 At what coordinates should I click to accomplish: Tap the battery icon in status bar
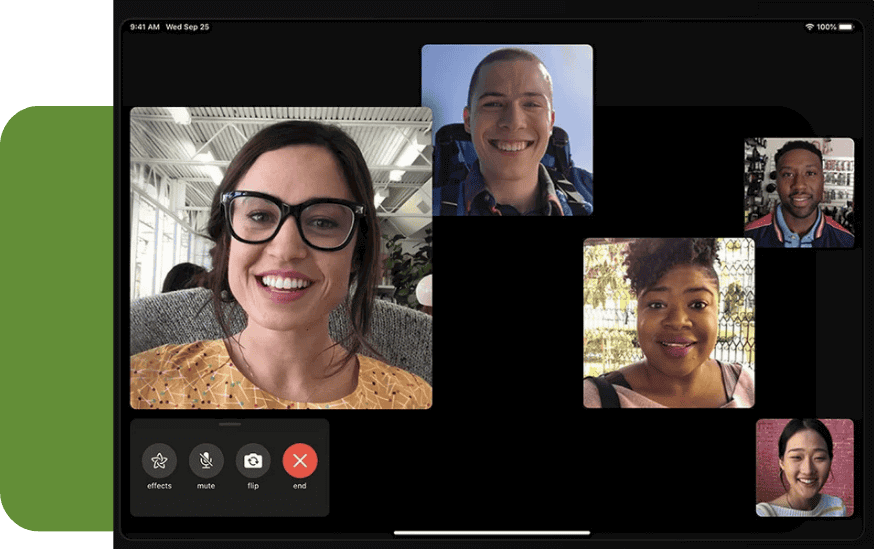click(x=847, y=27)
